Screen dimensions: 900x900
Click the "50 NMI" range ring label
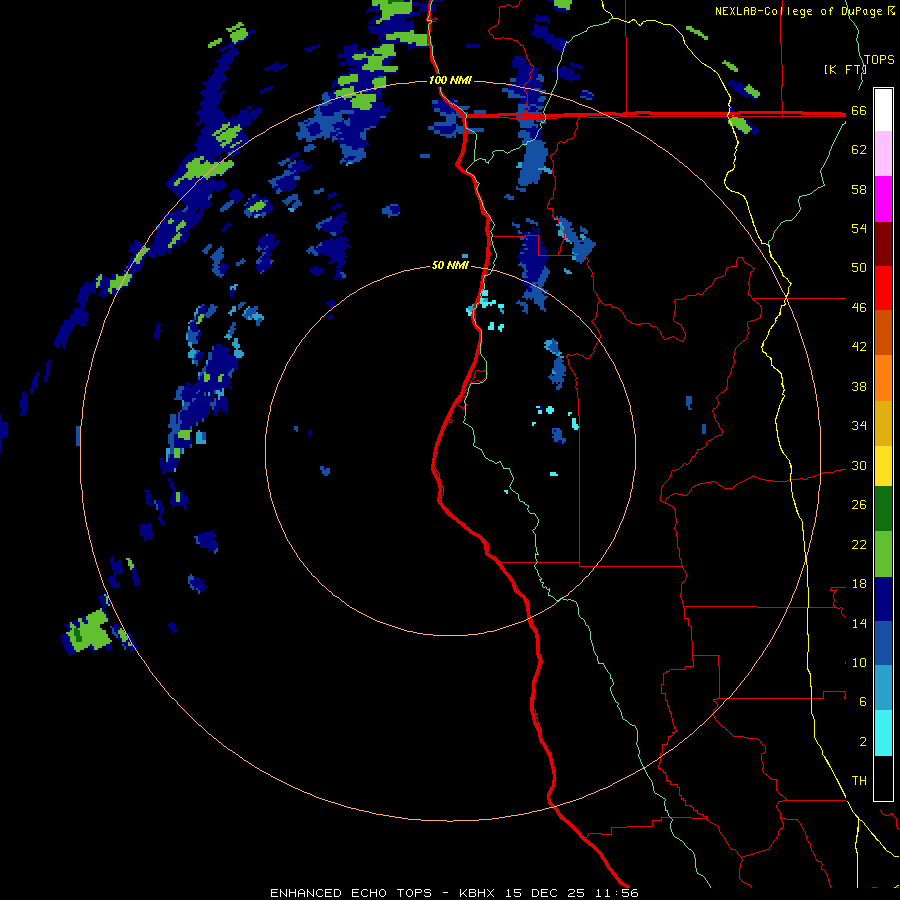(x=450, y=265)
